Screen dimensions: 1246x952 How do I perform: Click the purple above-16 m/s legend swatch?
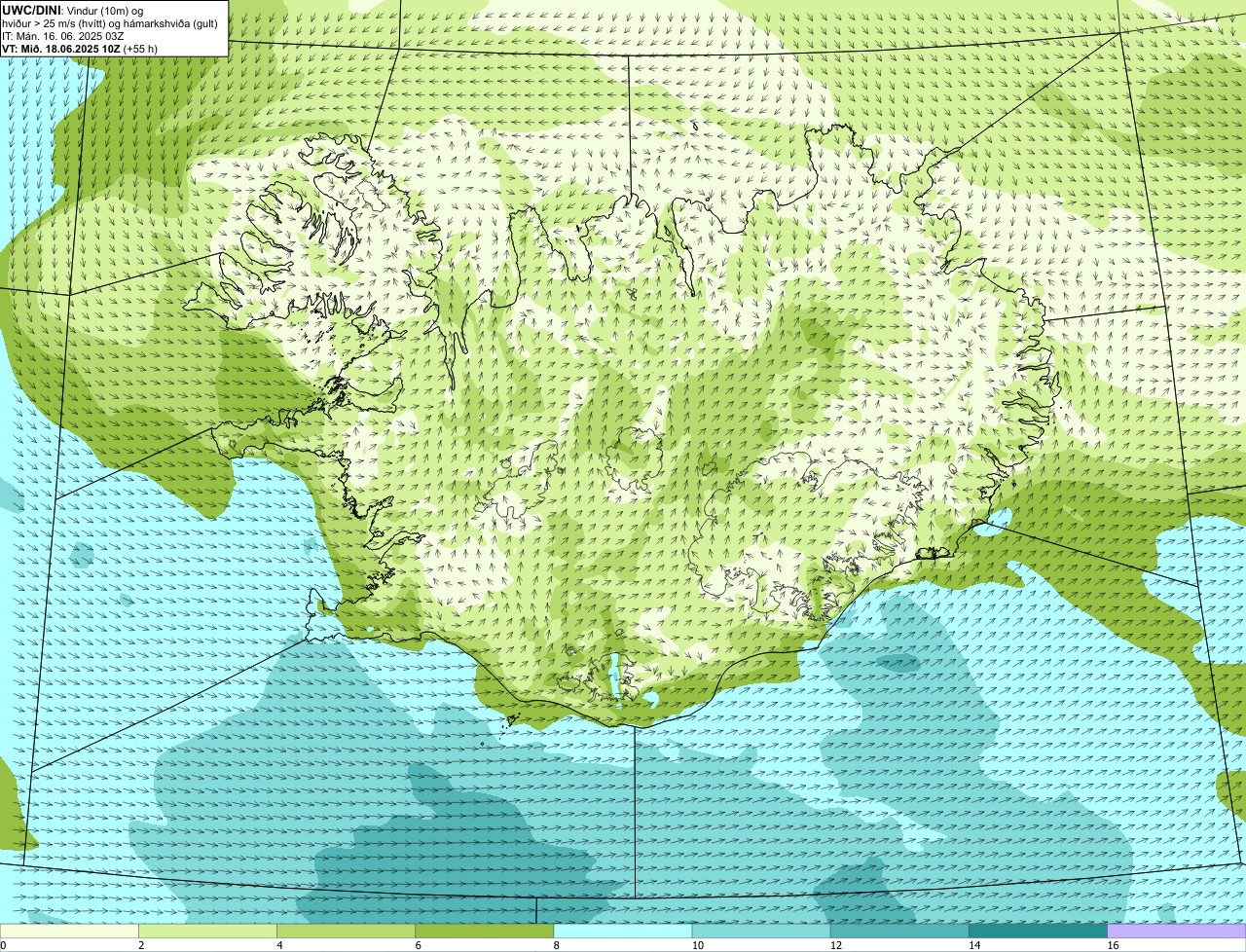1177,931
